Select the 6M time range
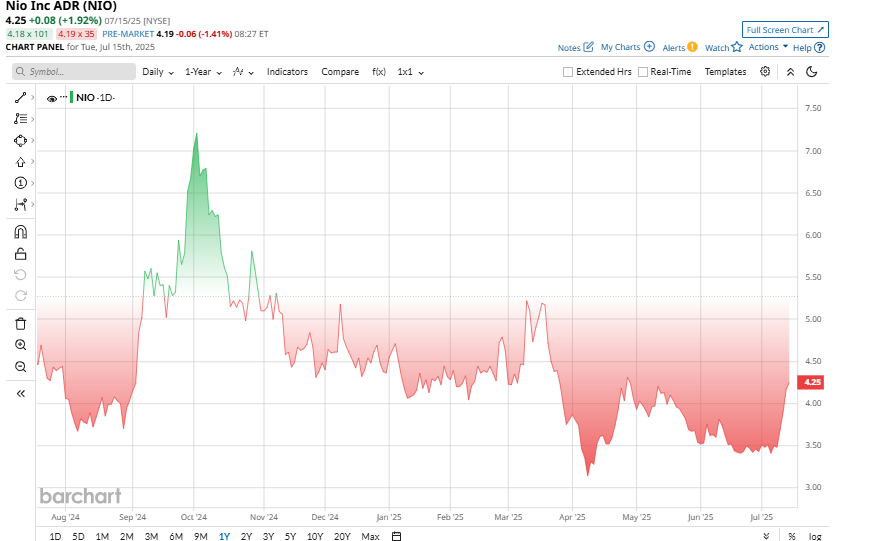The height and width of the screenshot is (541, 879). 176,537
